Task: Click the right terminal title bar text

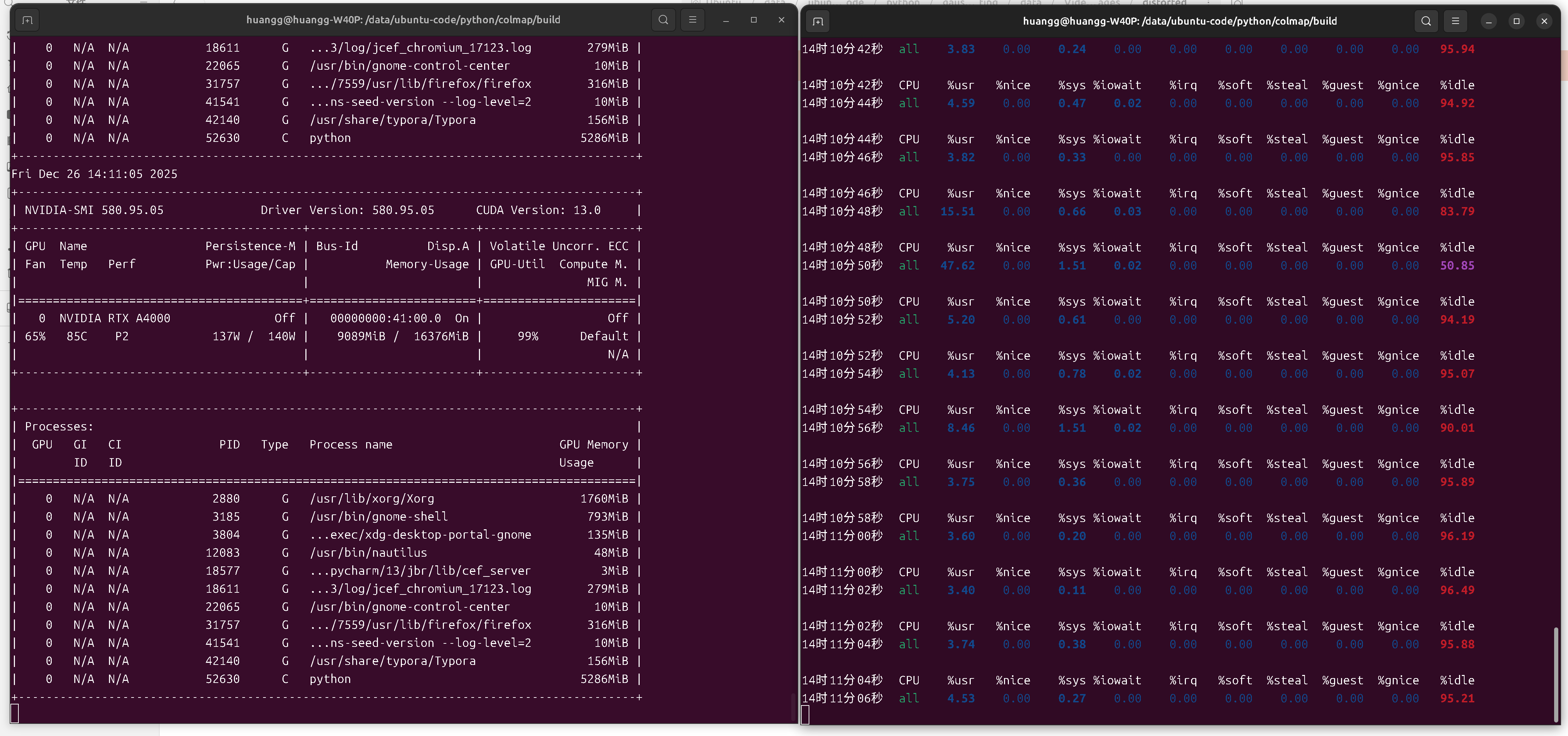Action: coord(1179,21)
